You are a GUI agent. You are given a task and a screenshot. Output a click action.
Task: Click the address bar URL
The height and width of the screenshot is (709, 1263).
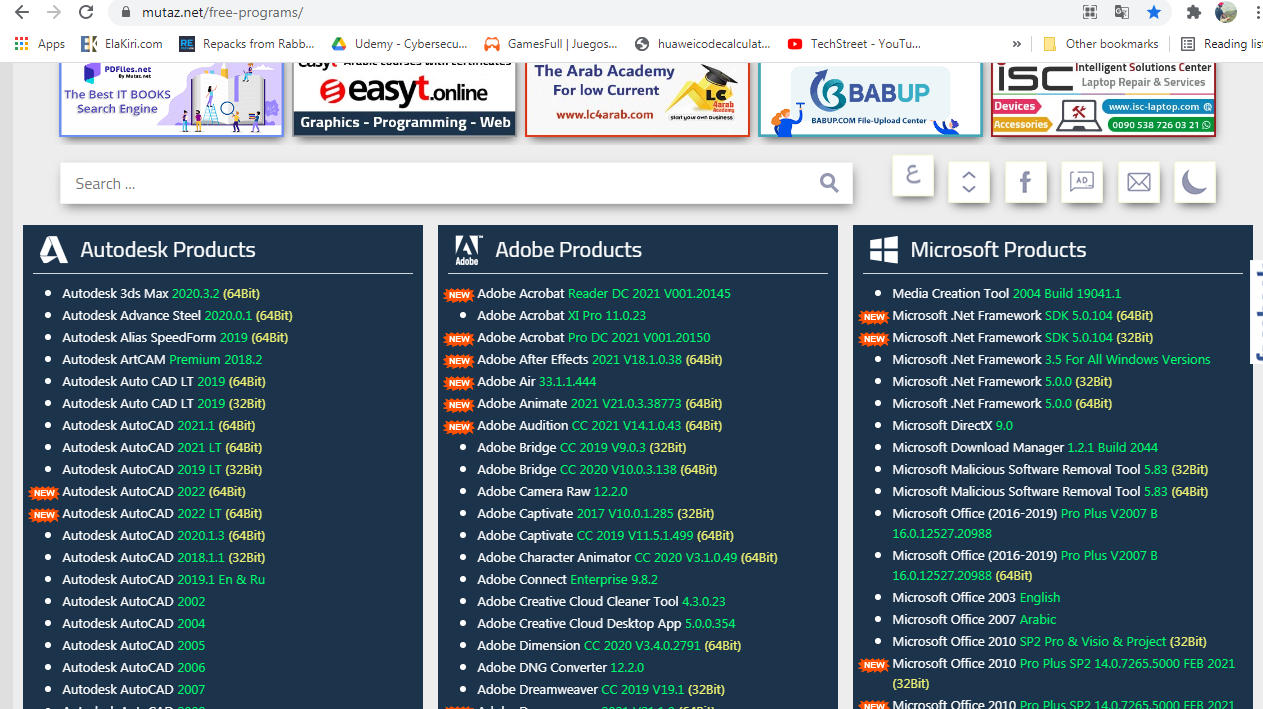[x=221, y=13]
